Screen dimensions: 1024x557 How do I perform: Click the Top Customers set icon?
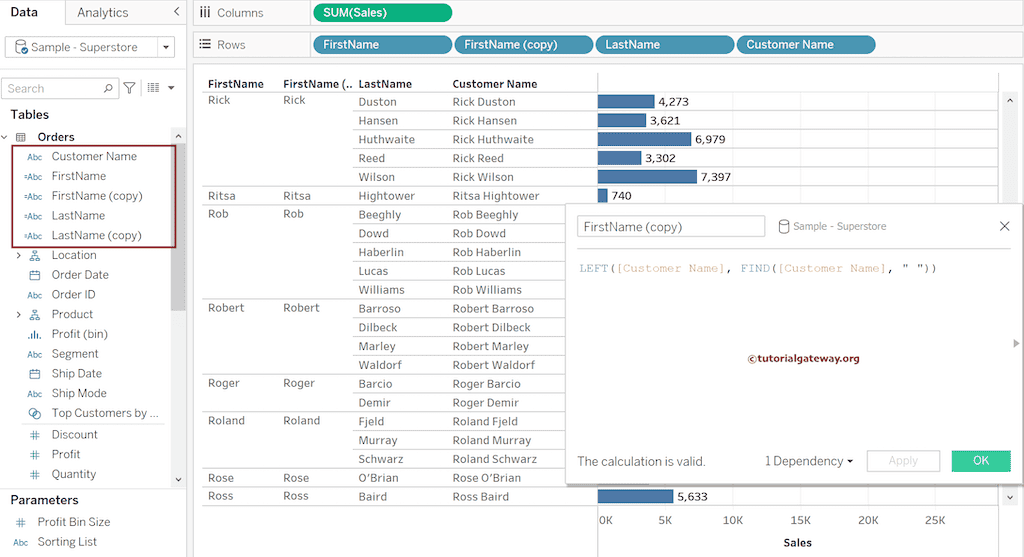click(35, 413)
